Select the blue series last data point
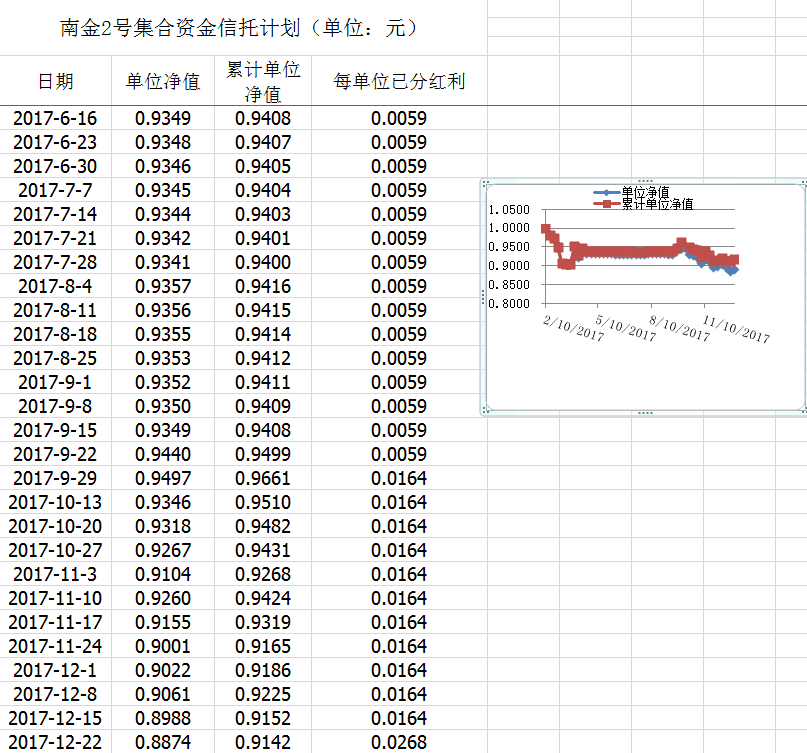 (733, 270)
